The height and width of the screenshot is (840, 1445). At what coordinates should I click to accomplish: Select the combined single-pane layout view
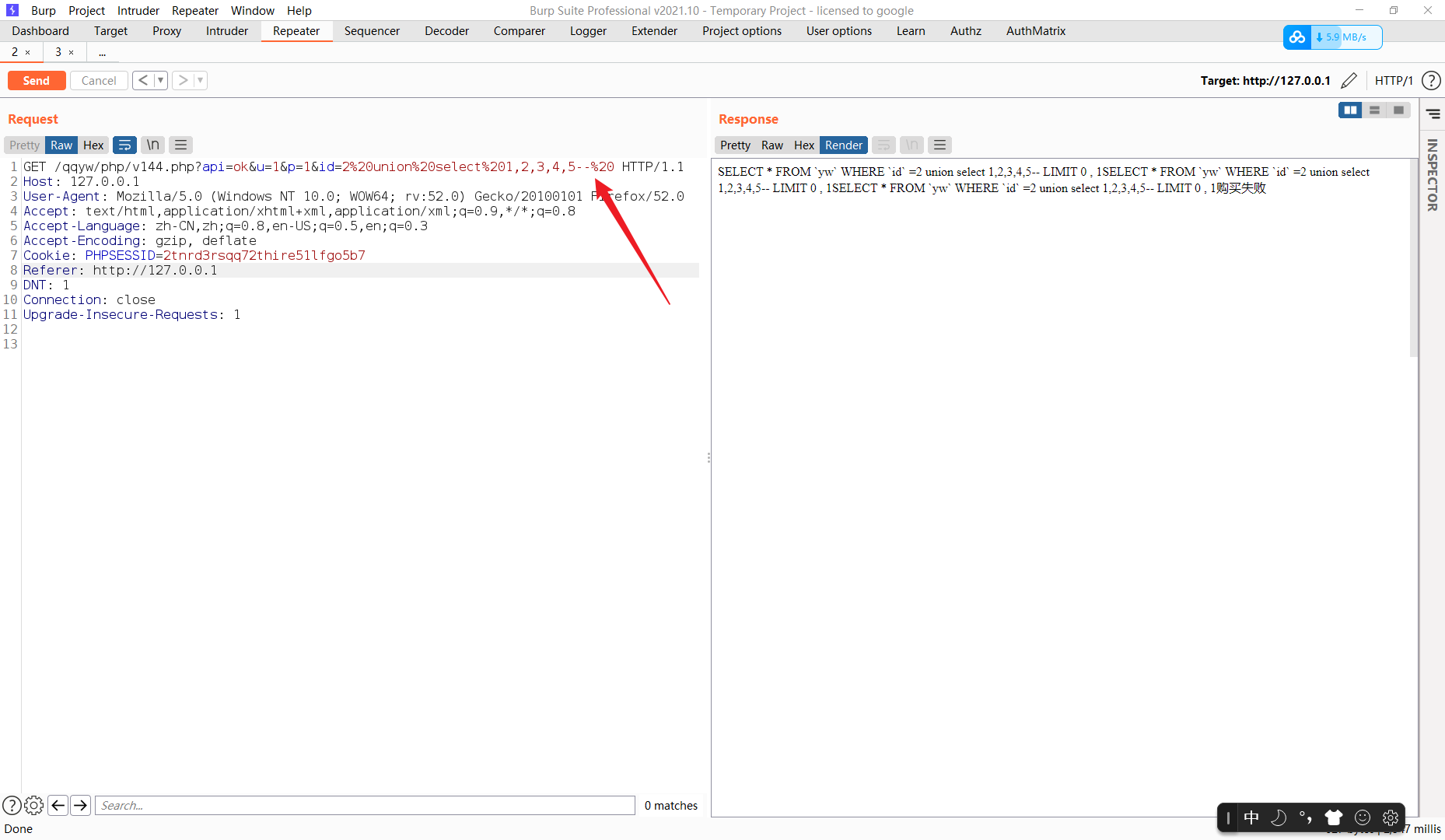[x=1398, y=110]
